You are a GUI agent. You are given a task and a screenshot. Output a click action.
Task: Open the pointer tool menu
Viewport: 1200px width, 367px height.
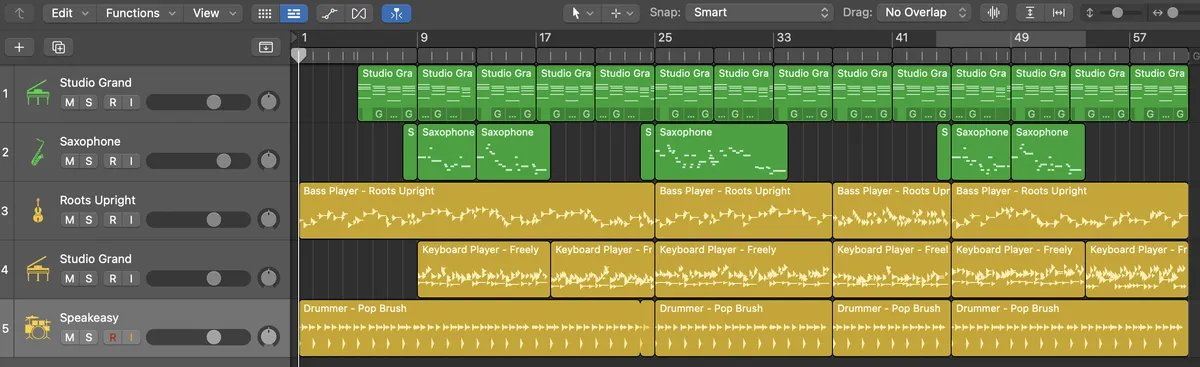point(581,13)
